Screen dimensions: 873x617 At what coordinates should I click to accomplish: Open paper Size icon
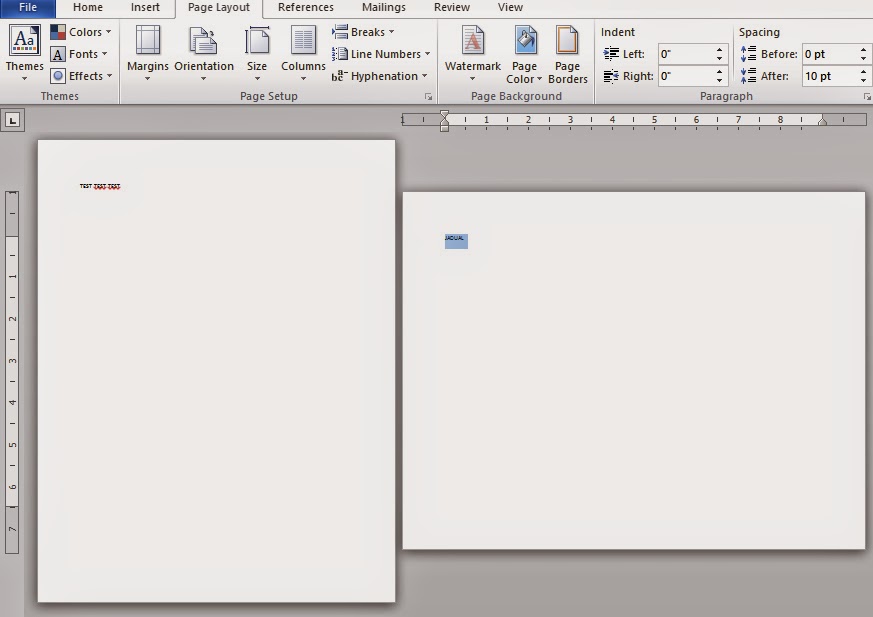pyautogui.click(x=257, y=41)
